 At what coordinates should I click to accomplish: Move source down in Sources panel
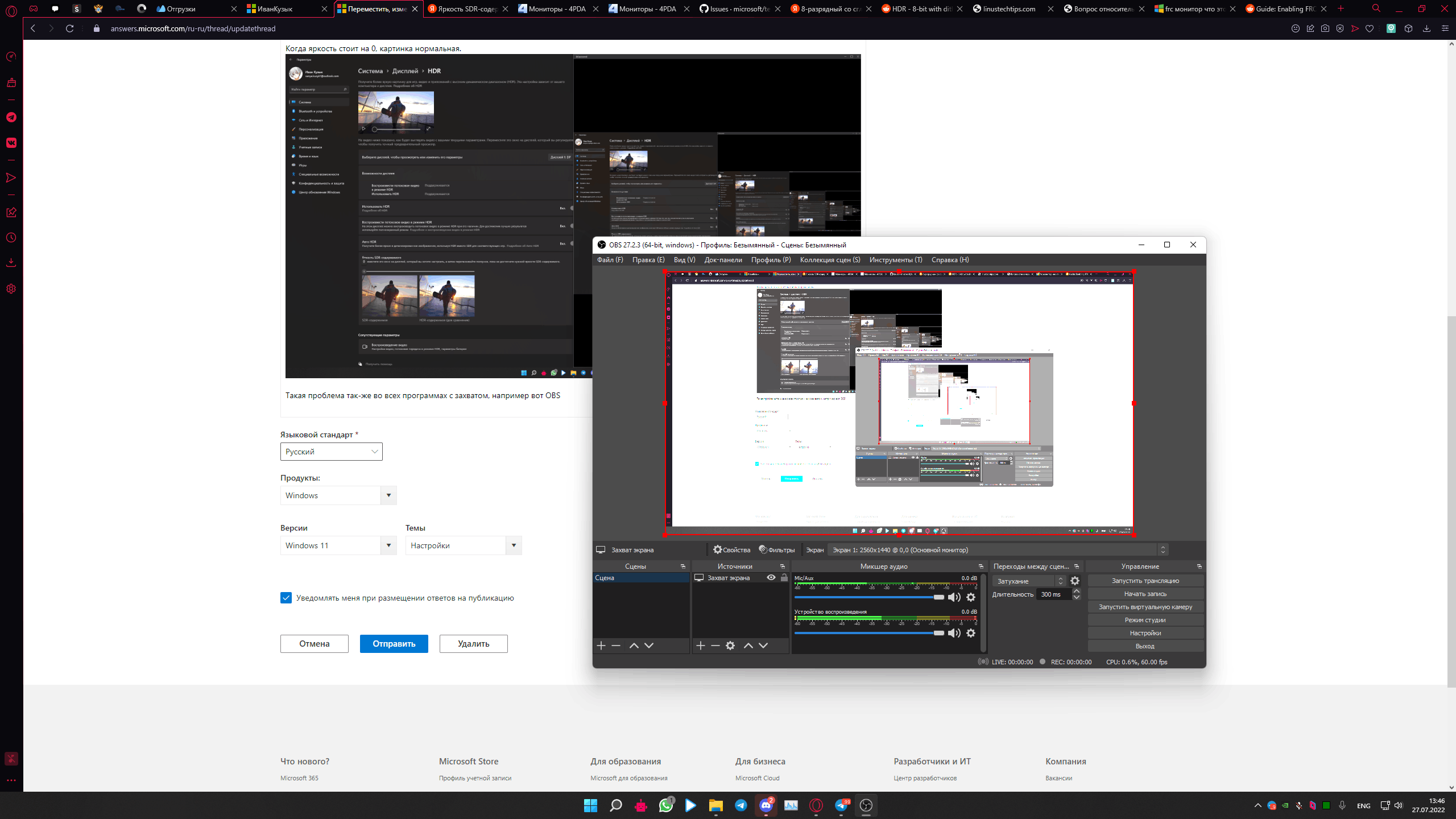click(763, 646)
